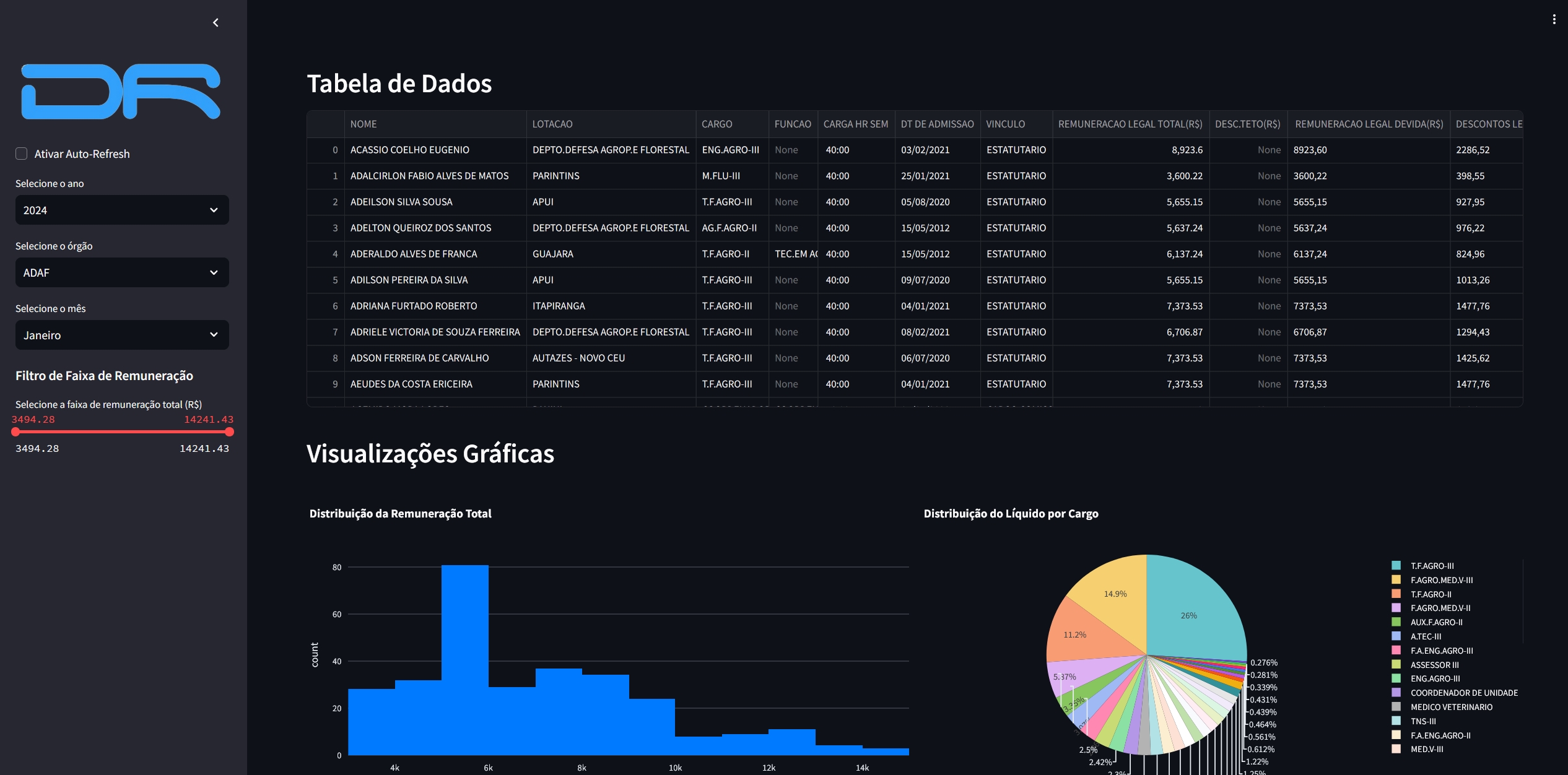Open the three-dot main menu
Screen dimensions: 1568x775
[1554, 19]
